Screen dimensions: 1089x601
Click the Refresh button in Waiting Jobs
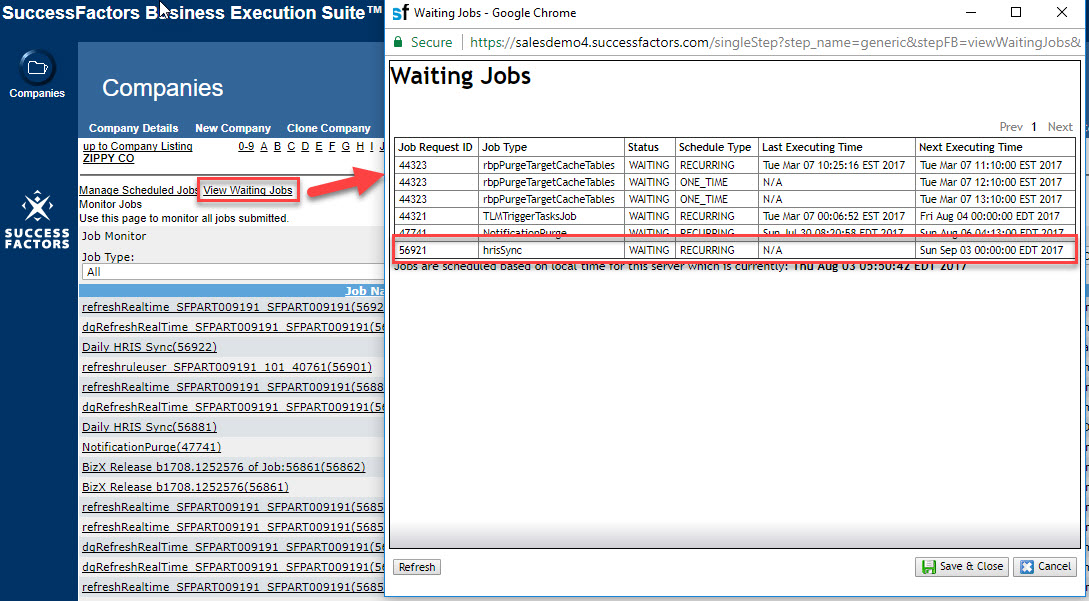click(x=417, y=567)
